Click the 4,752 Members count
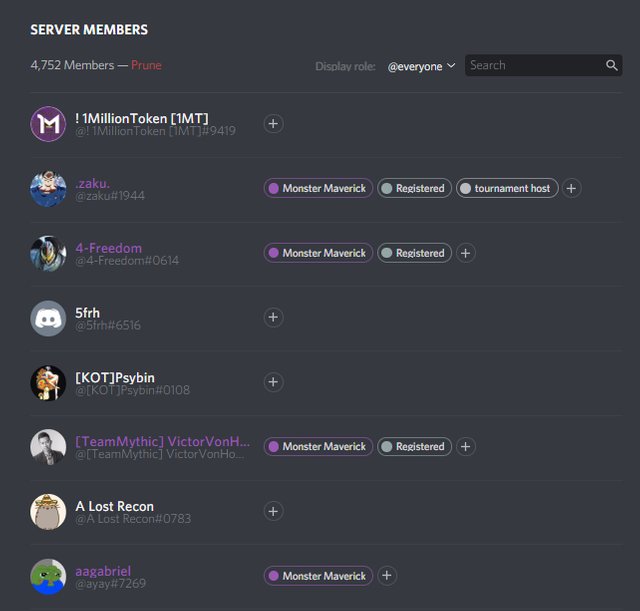The height and width of the screenshot is (611, 640). (72, 65)
